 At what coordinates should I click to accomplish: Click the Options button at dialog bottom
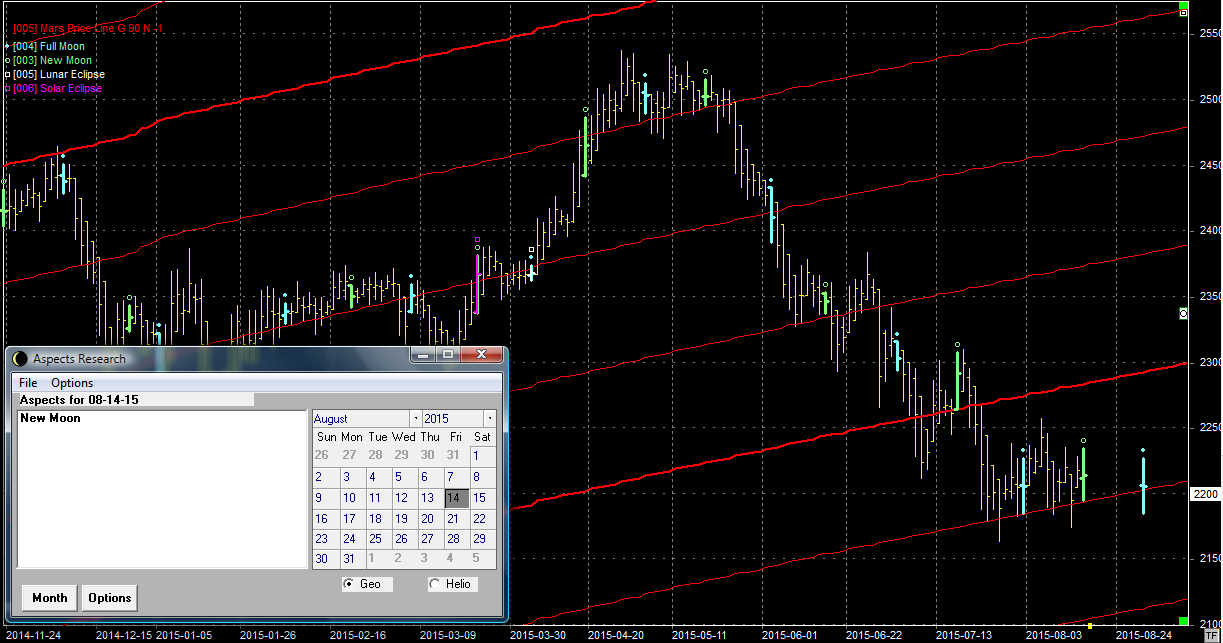pos(110,598)
